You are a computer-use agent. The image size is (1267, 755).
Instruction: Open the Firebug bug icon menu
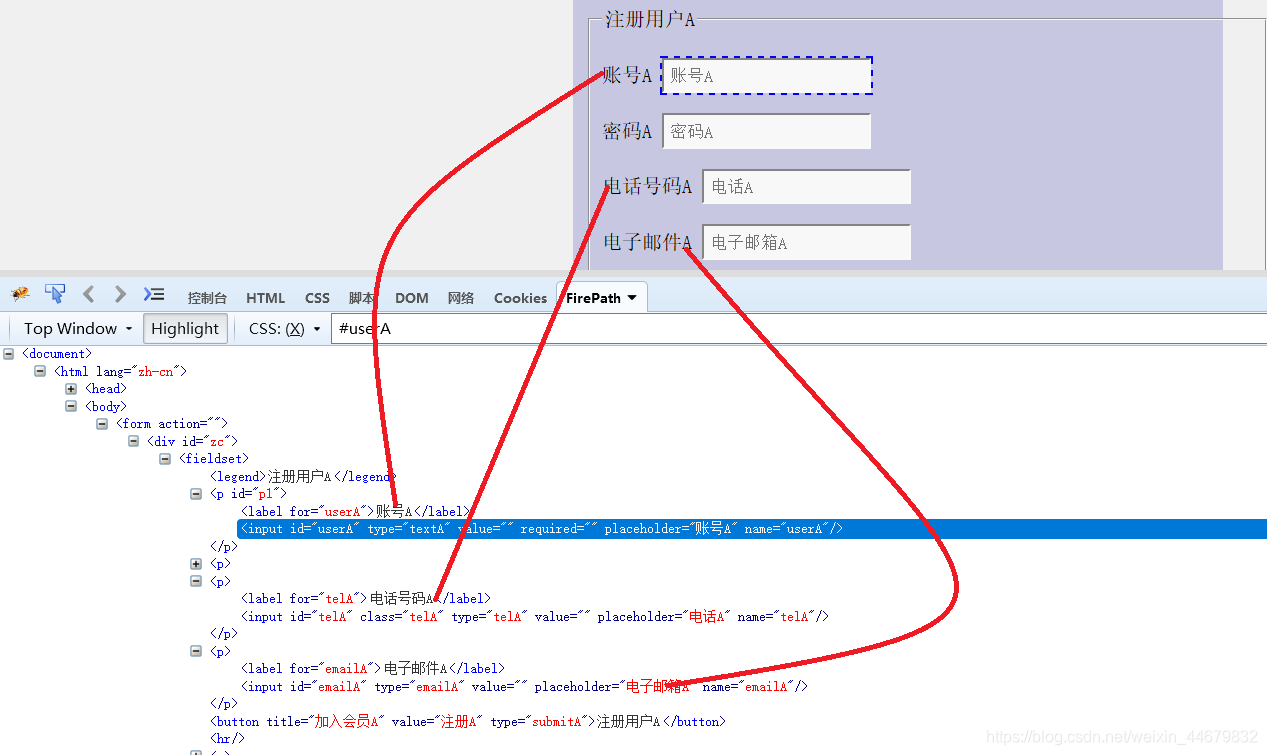(x=20, y=294)
